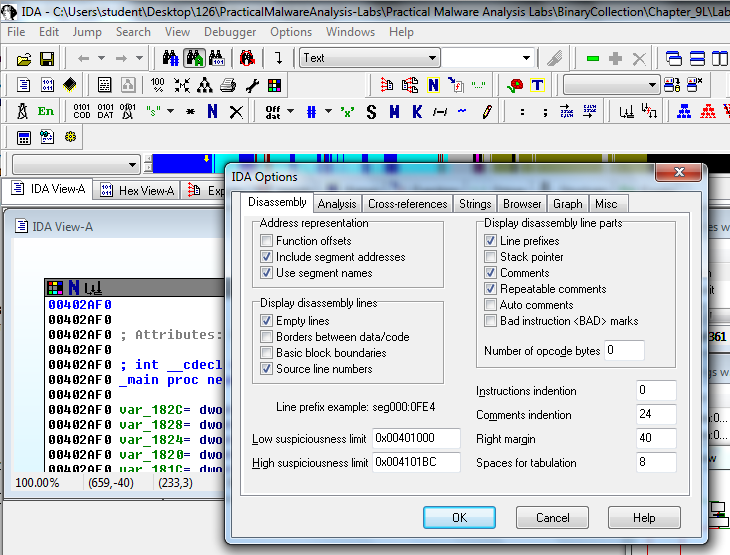Image resolution: width=730 pixels, height=555 pixels.
Task: Open the calculator icon
Action: [23, 138]
